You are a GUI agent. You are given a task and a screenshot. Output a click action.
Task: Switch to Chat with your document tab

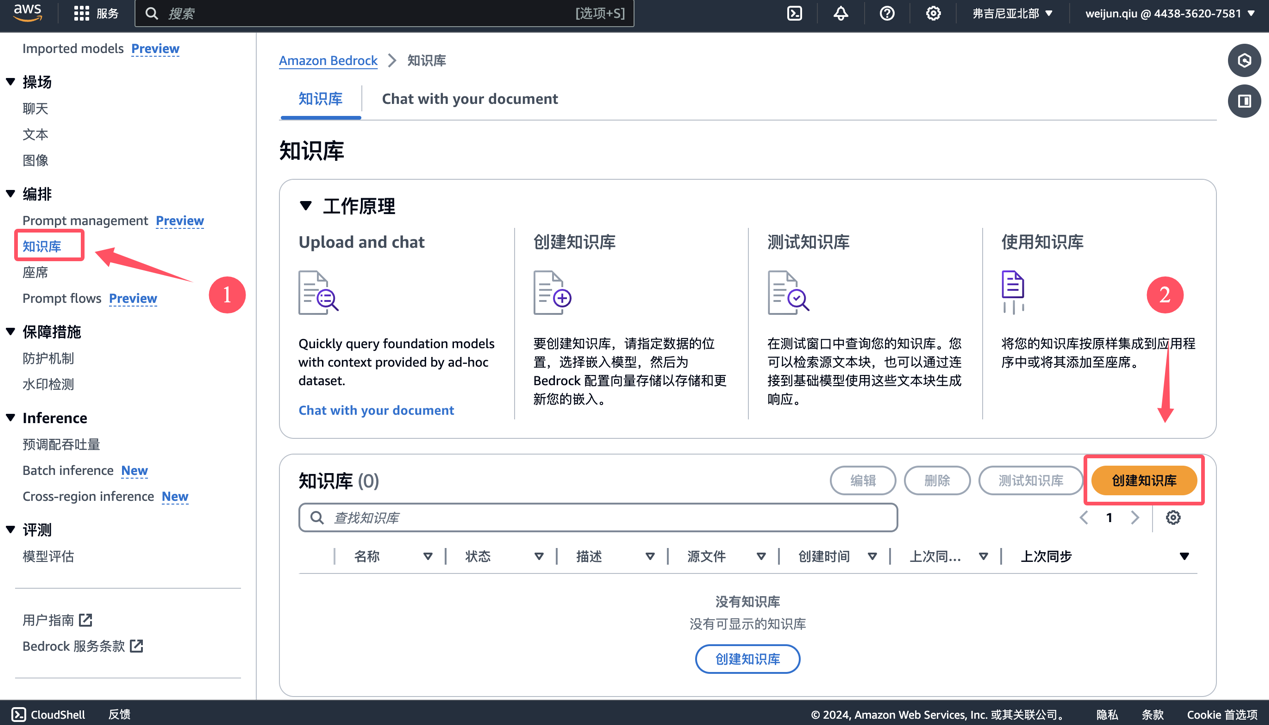[x=470, y=99]
